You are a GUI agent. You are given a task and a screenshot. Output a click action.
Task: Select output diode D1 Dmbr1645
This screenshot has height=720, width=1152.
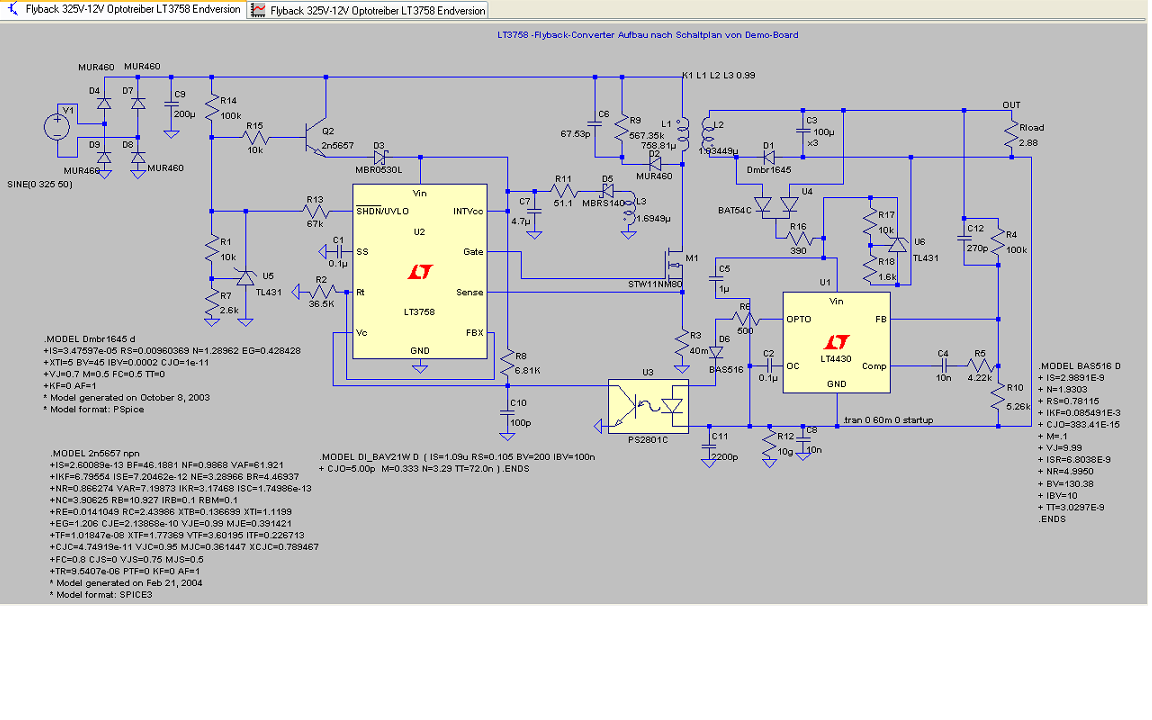768,157
